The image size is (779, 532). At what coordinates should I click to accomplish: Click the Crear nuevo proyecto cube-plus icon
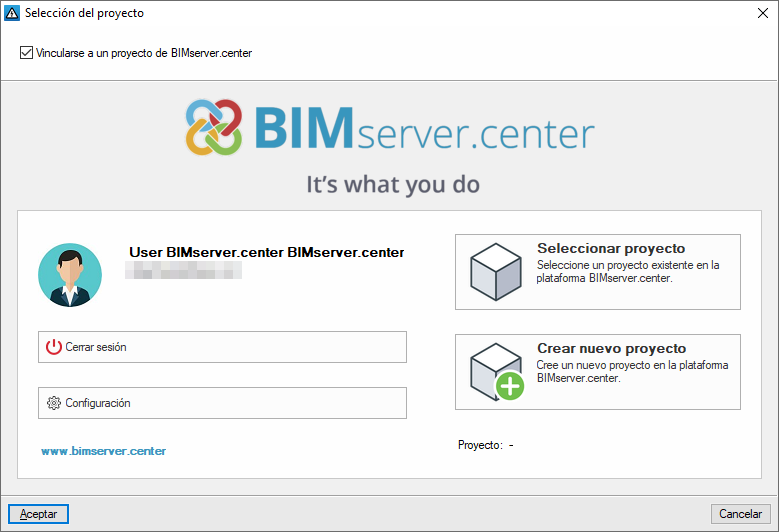[x=497, y=372]
